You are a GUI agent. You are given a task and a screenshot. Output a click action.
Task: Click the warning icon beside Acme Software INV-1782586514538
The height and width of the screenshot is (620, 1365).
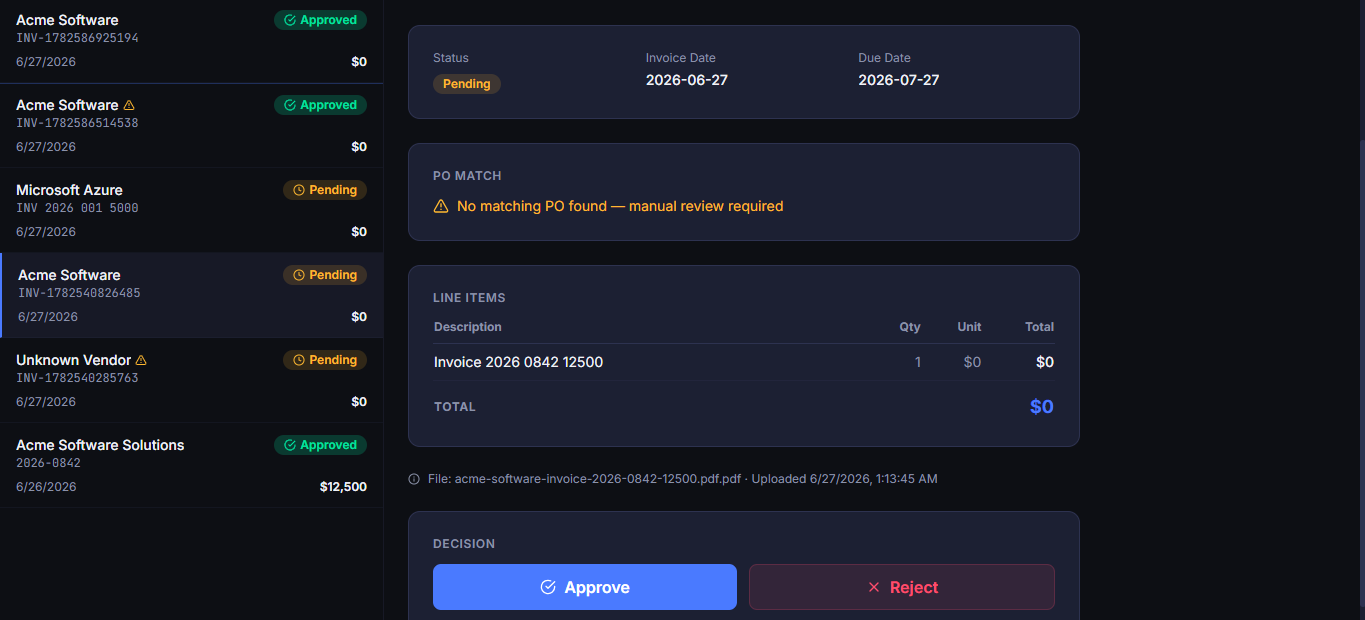point(129,105)
